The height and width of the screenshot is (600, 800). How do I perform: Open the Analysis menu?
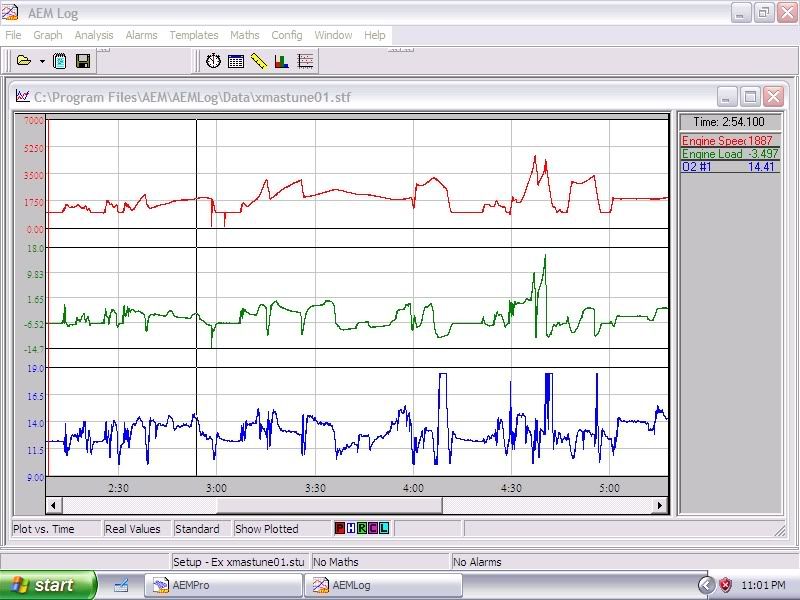click(x=94, y=35)
